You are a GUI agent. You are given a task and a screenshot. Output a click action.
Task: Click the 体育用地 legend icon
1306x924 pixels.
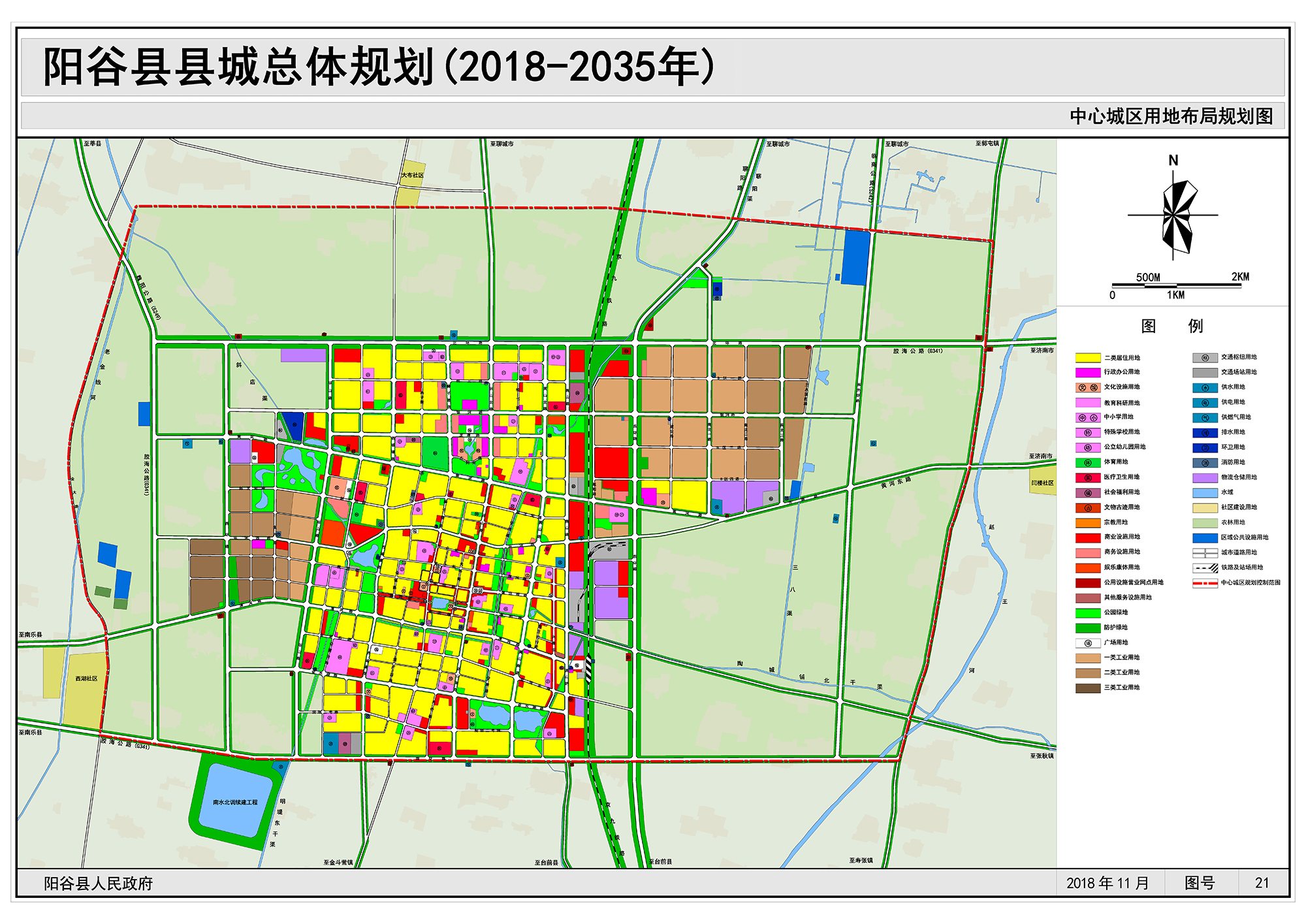click(x=1088, y=462)
